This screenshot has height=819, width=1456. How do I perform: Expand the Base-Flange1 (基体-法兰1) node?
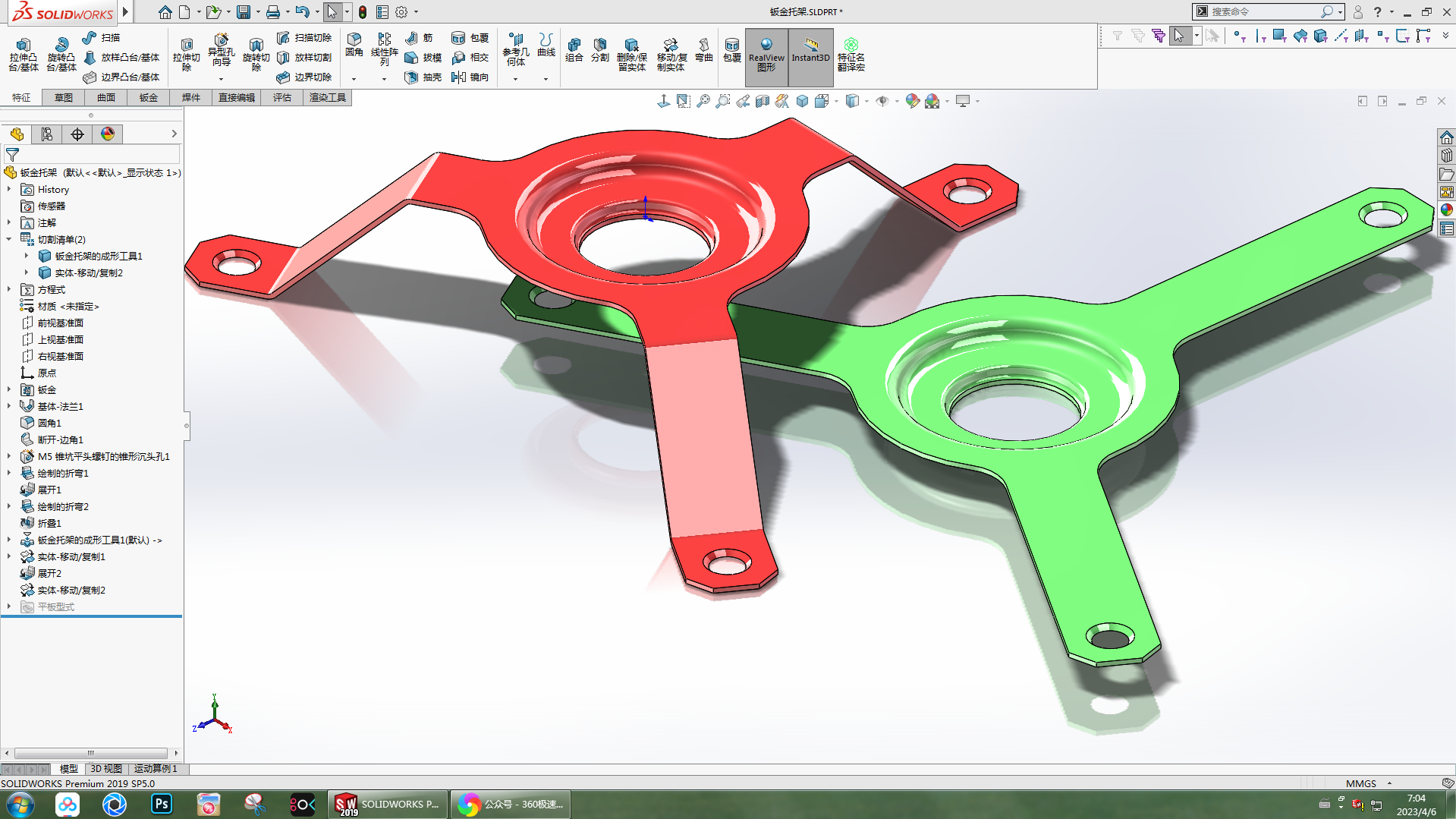coord(9,406)
